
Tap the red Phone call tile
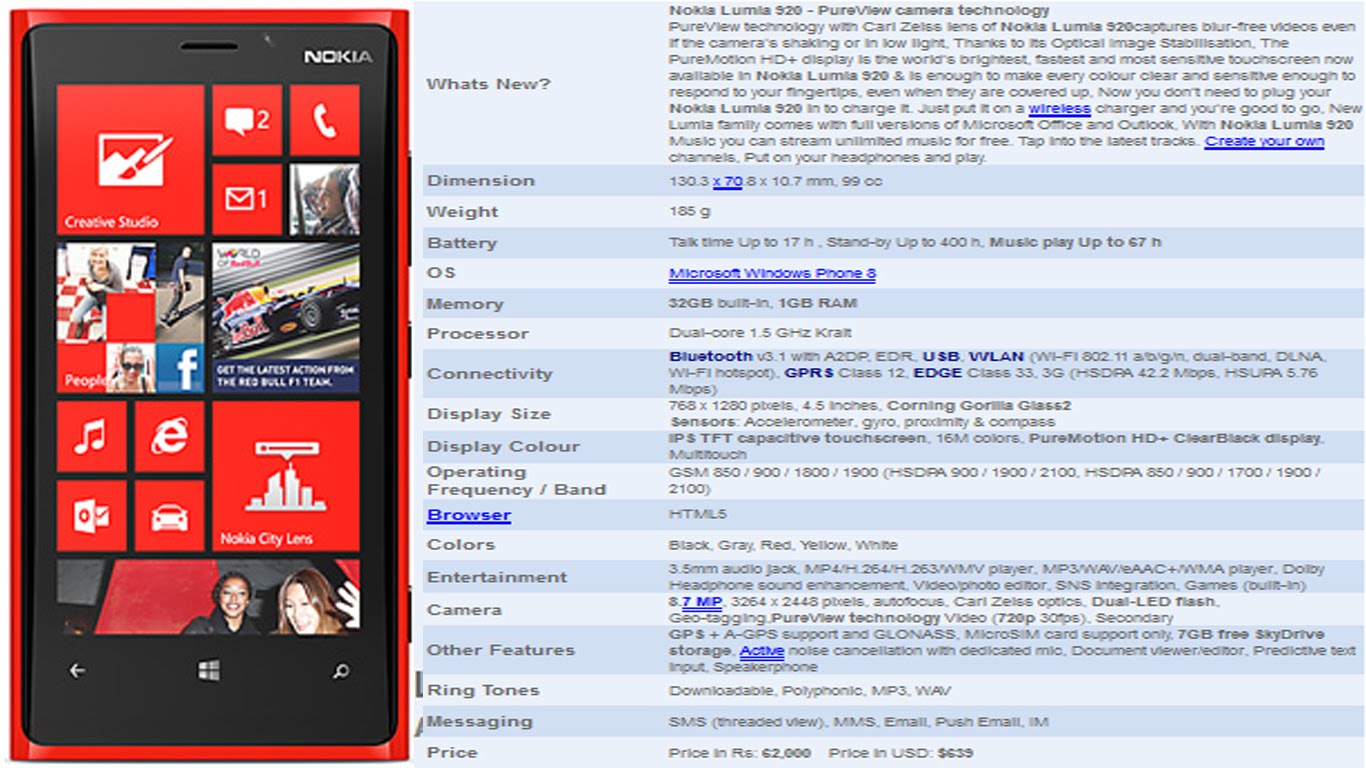pos(324,120)
